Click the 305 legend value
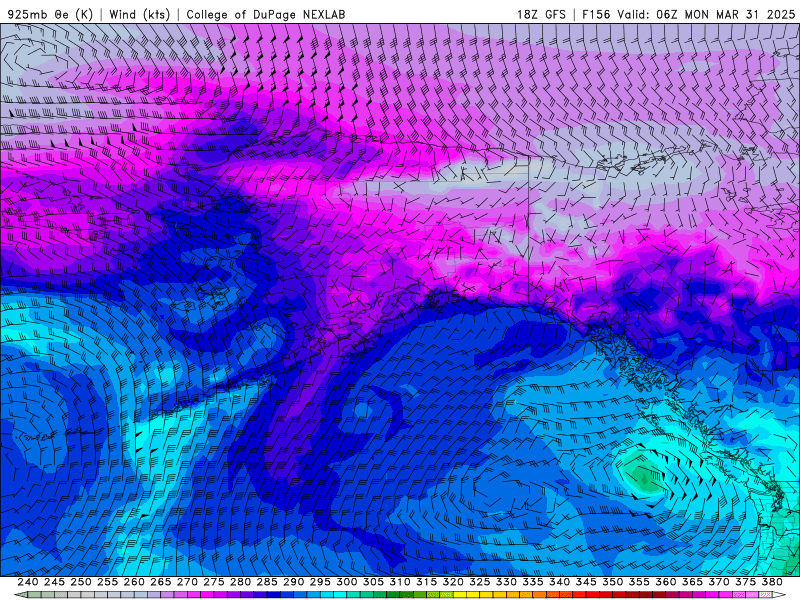 coord(373,582)
